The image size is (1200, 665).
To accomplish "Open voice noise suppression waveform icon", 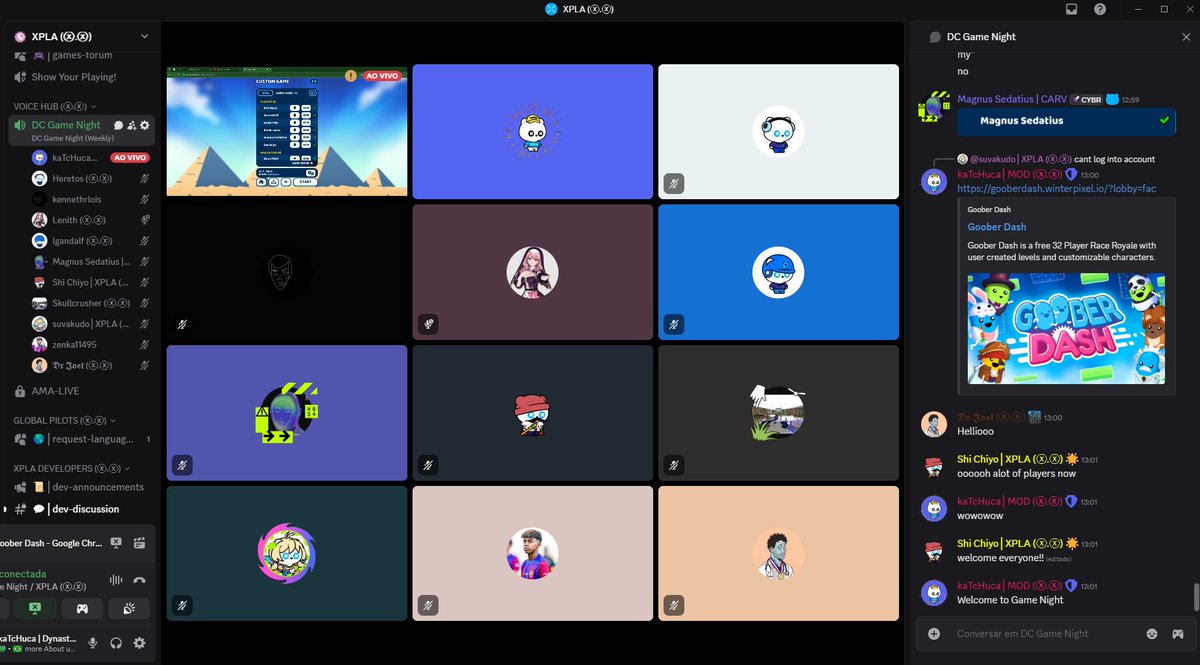I will pyautogui.click(x=116, y=580).
